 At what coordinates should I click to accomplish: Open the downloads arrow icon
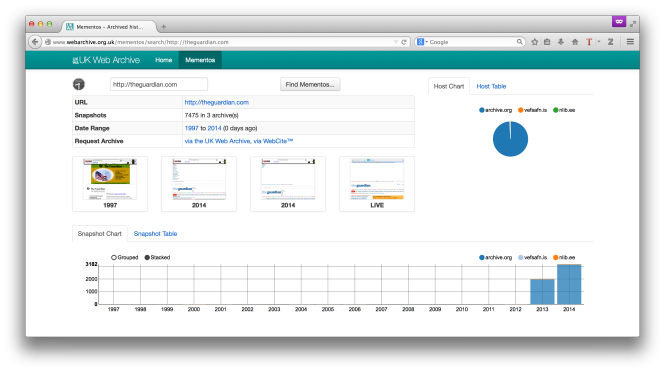561,42
